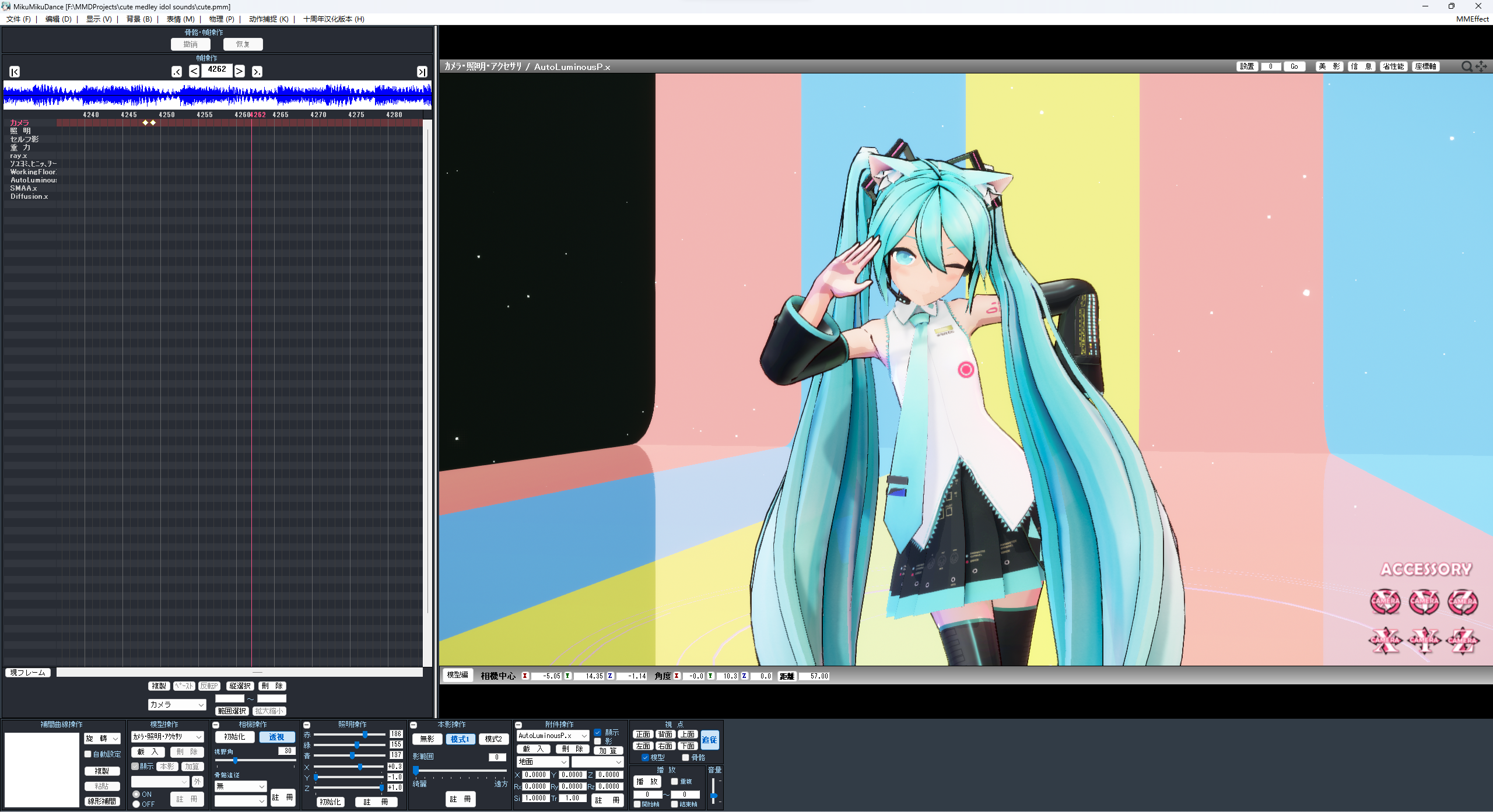Open the 编辑 (D) menu
1493x812 pixels.
[x=58, y=19]
